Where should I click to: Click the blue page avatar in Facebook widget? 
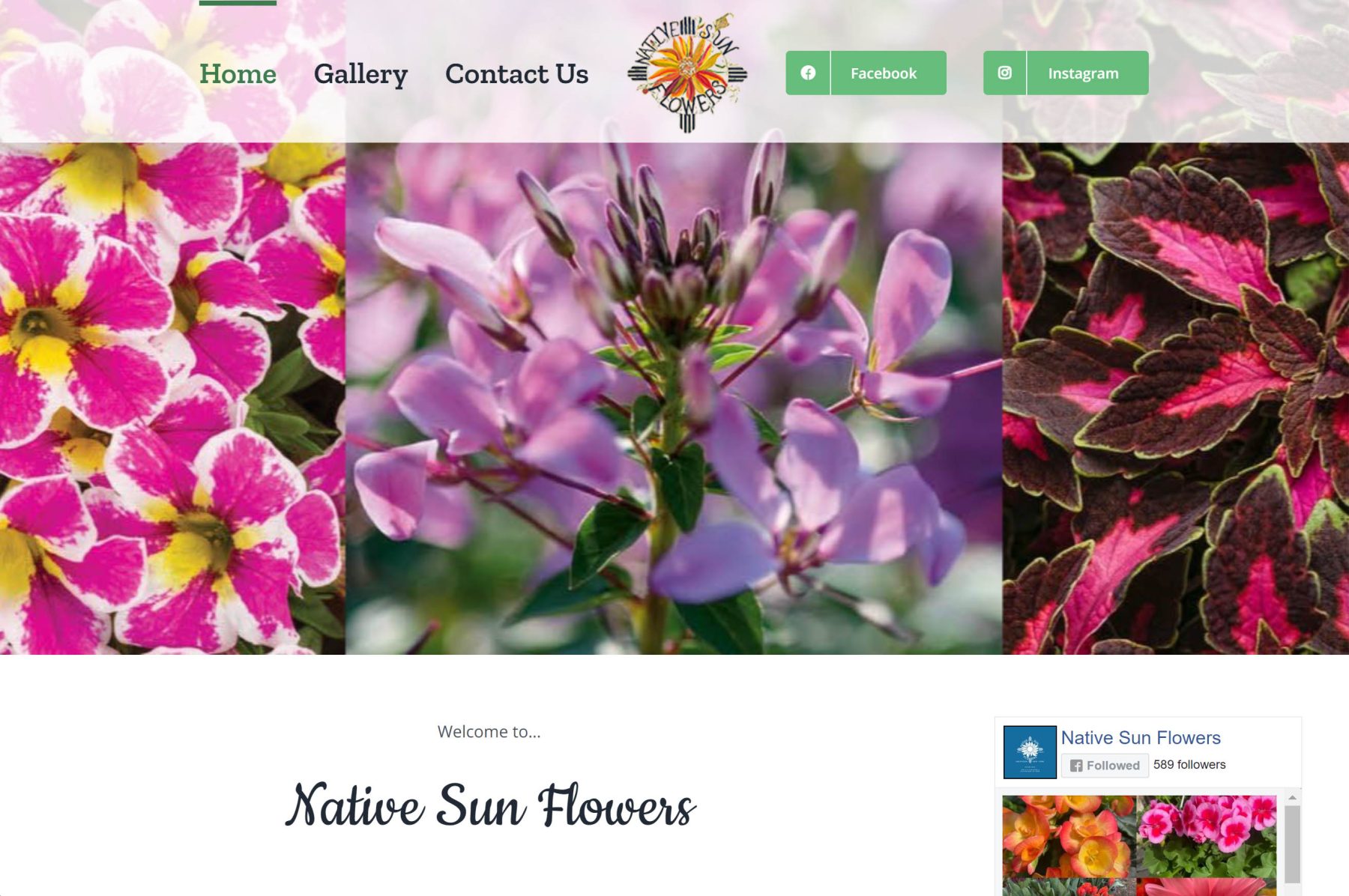[x=1030, y=752]
